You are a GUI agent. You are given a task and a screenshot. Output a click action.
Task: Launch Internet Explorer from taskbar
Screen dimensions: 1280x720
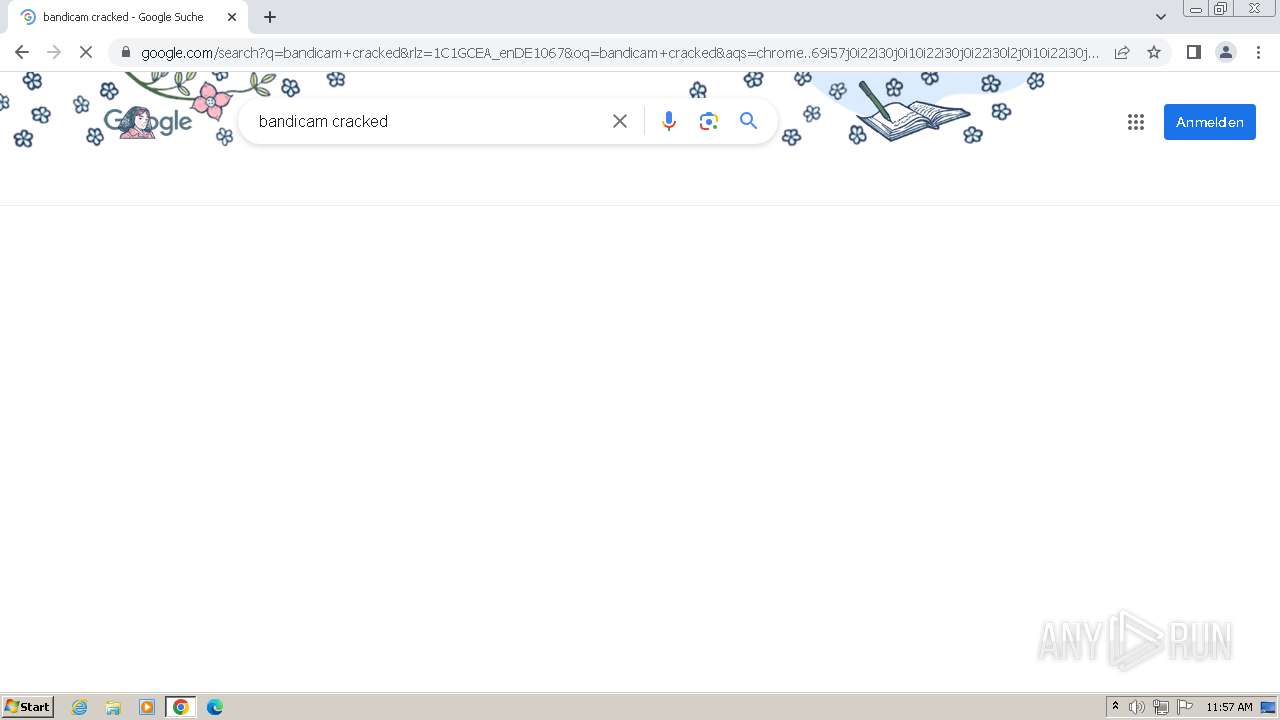point(80,707)
